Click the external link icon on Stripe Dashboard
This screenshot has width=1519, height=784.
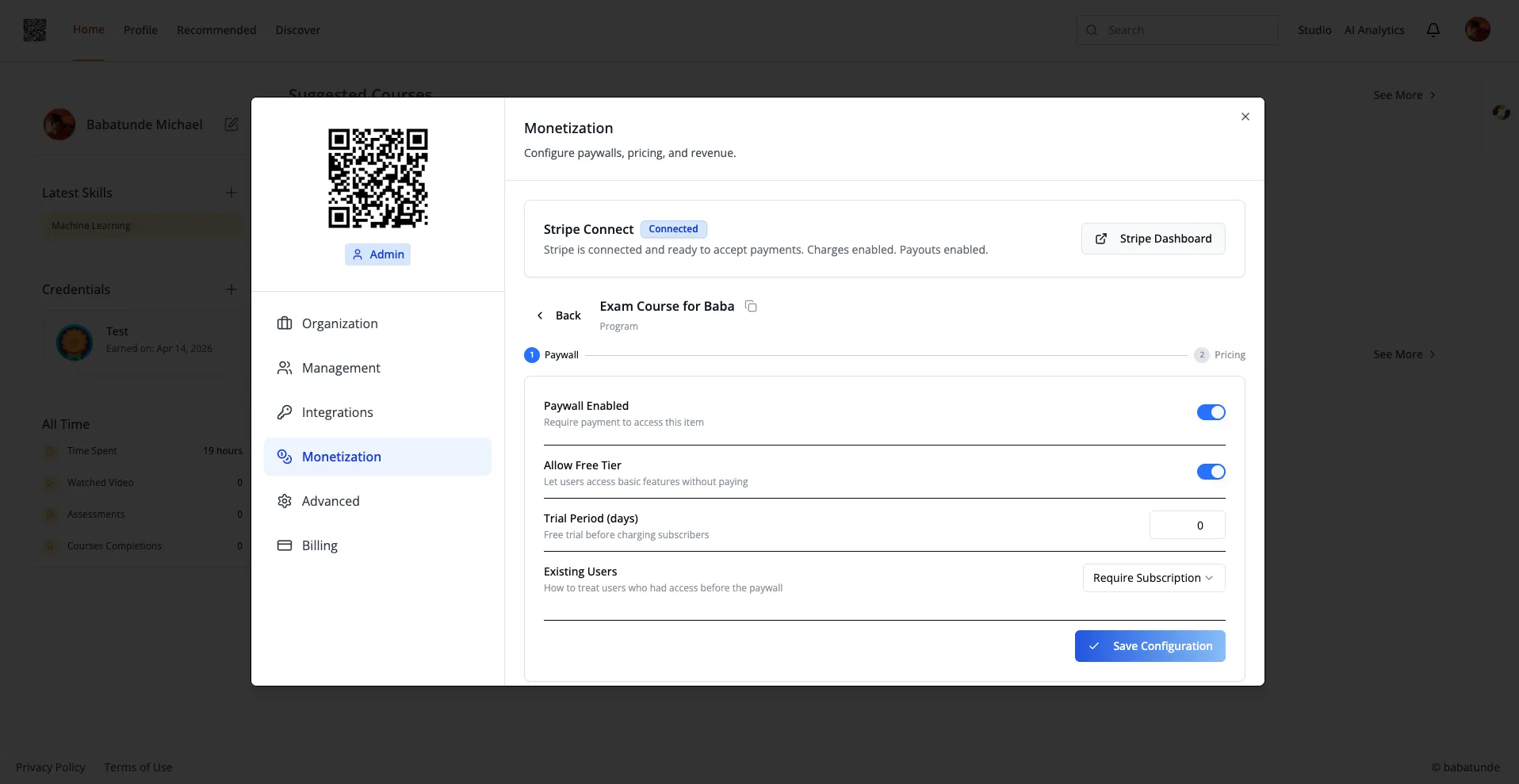click(1101, 239)
